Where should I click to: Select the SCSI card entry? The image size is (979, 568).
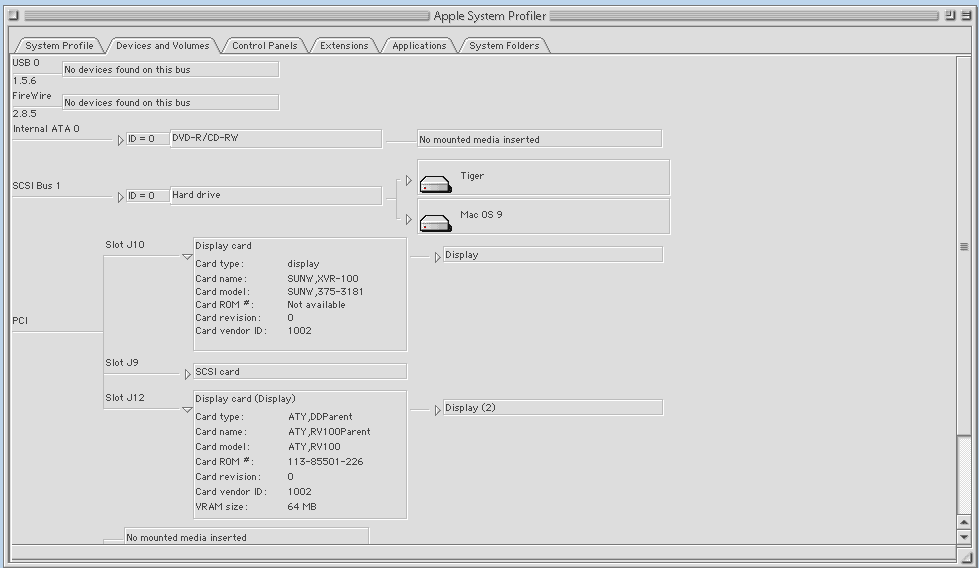pos(300,371)
